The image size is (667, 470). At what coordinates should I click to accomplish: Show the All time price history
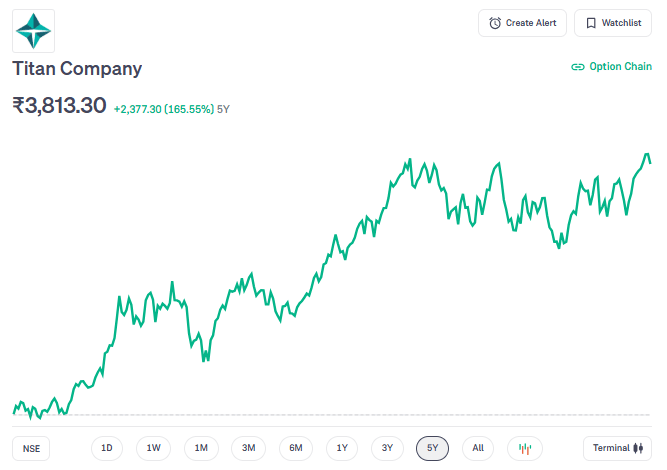[x=478, y=448]
